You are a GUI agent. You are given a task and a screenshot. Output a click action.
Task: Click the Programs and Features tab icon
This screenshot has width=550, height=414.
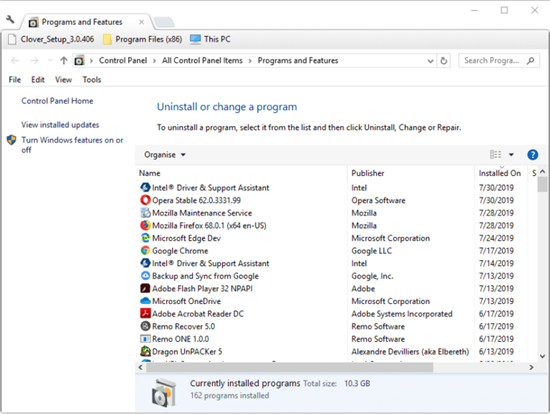pyautogui.click(x=33, y=22)
